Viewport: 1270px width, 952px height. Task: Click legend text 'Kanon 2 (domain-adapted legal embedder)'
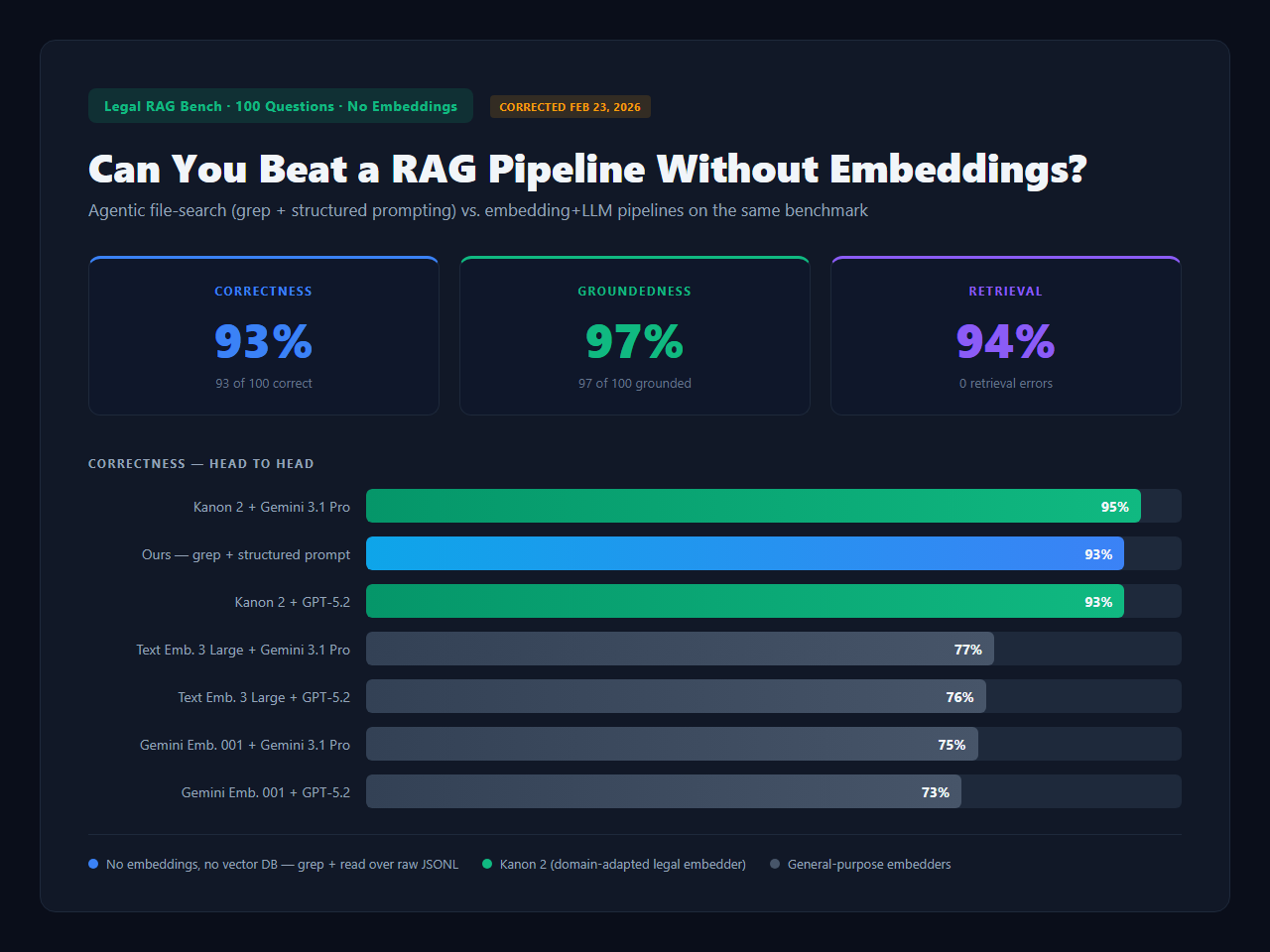[x=623, y=865]
